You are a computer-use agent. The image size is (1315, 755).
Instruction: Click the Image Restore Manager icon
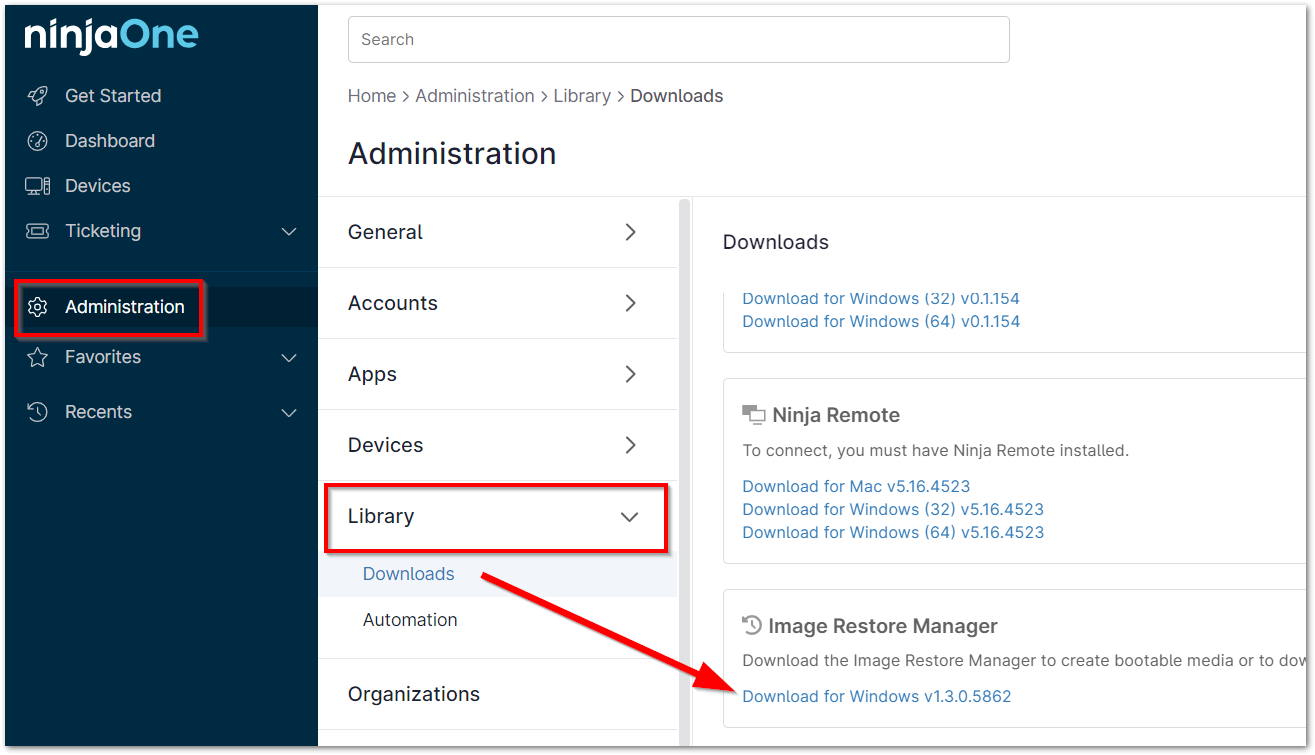[x=750, y=625]
